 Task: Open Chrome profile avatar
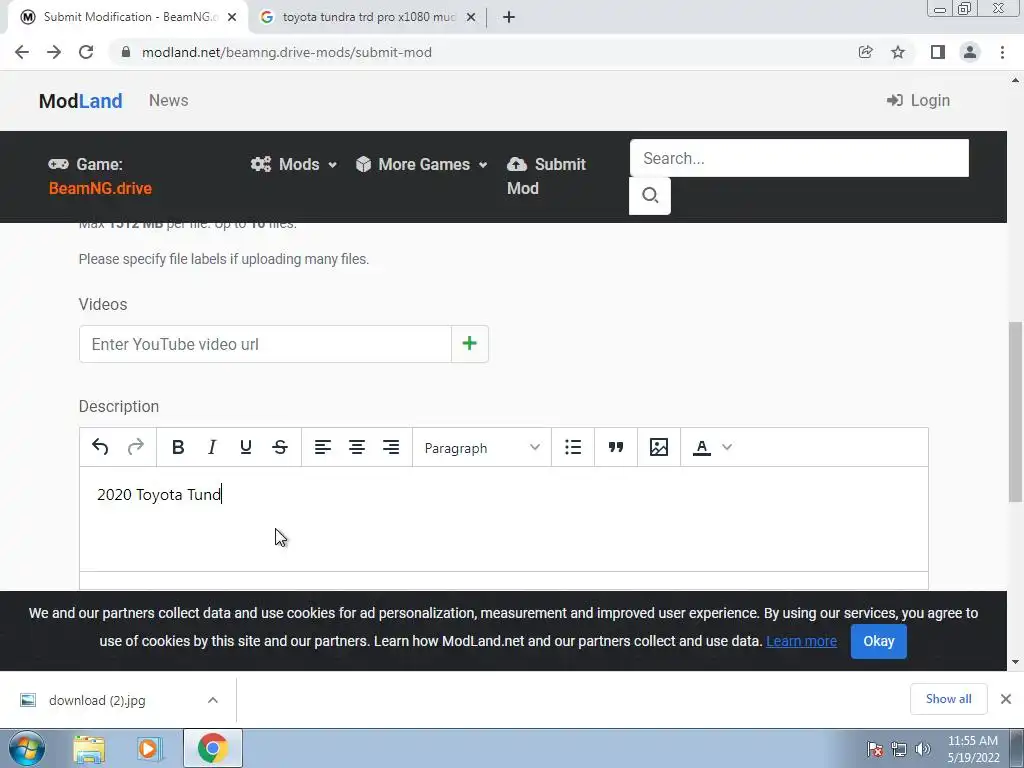(970, 52)
